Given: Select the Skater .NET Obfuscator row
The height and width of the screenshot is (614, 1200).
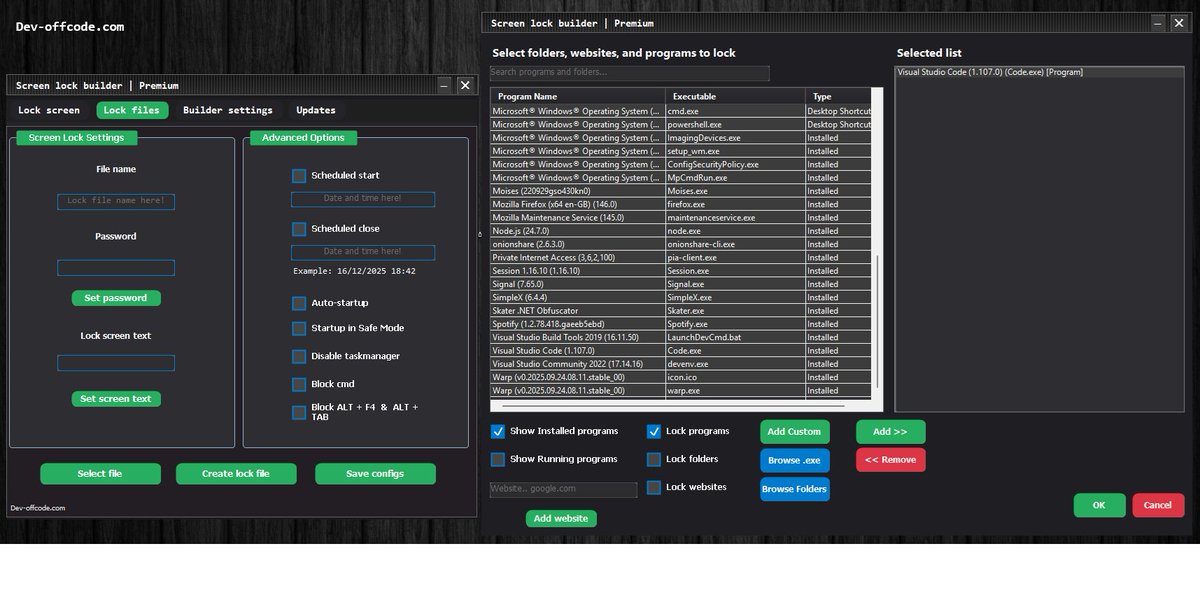Looking at the screenshot, I should (681, 311).
